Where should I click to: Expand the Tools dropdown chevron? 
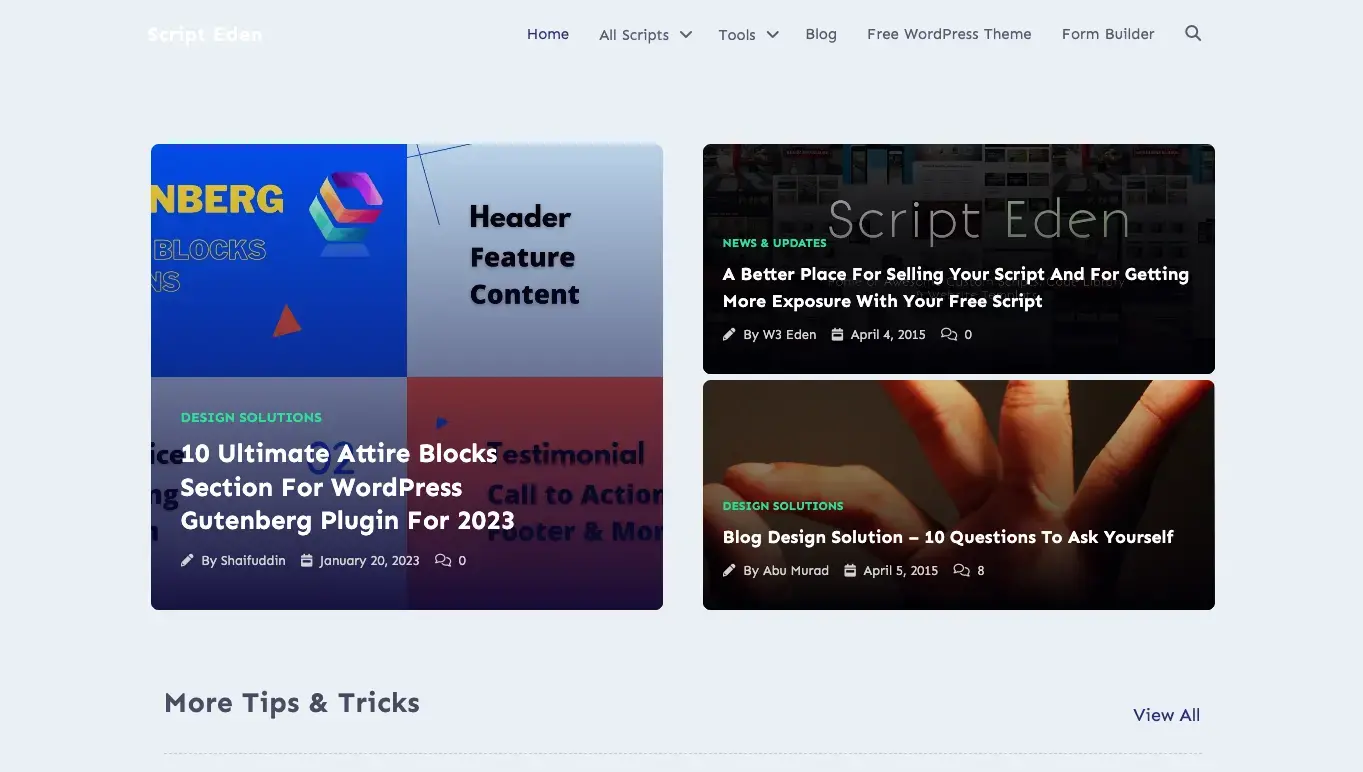773,34
